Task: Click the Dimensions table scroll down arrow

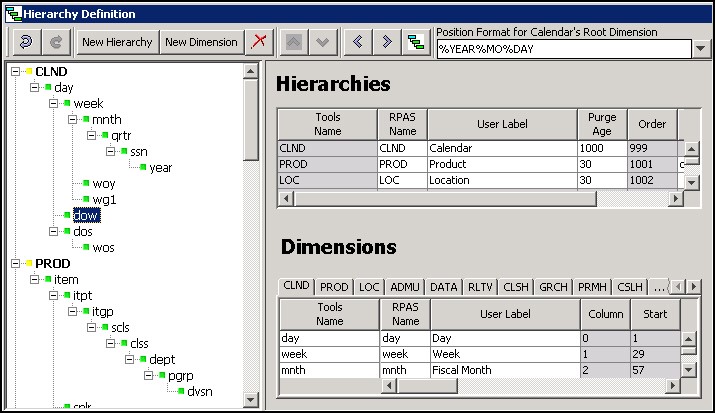Action: (689, 370)
